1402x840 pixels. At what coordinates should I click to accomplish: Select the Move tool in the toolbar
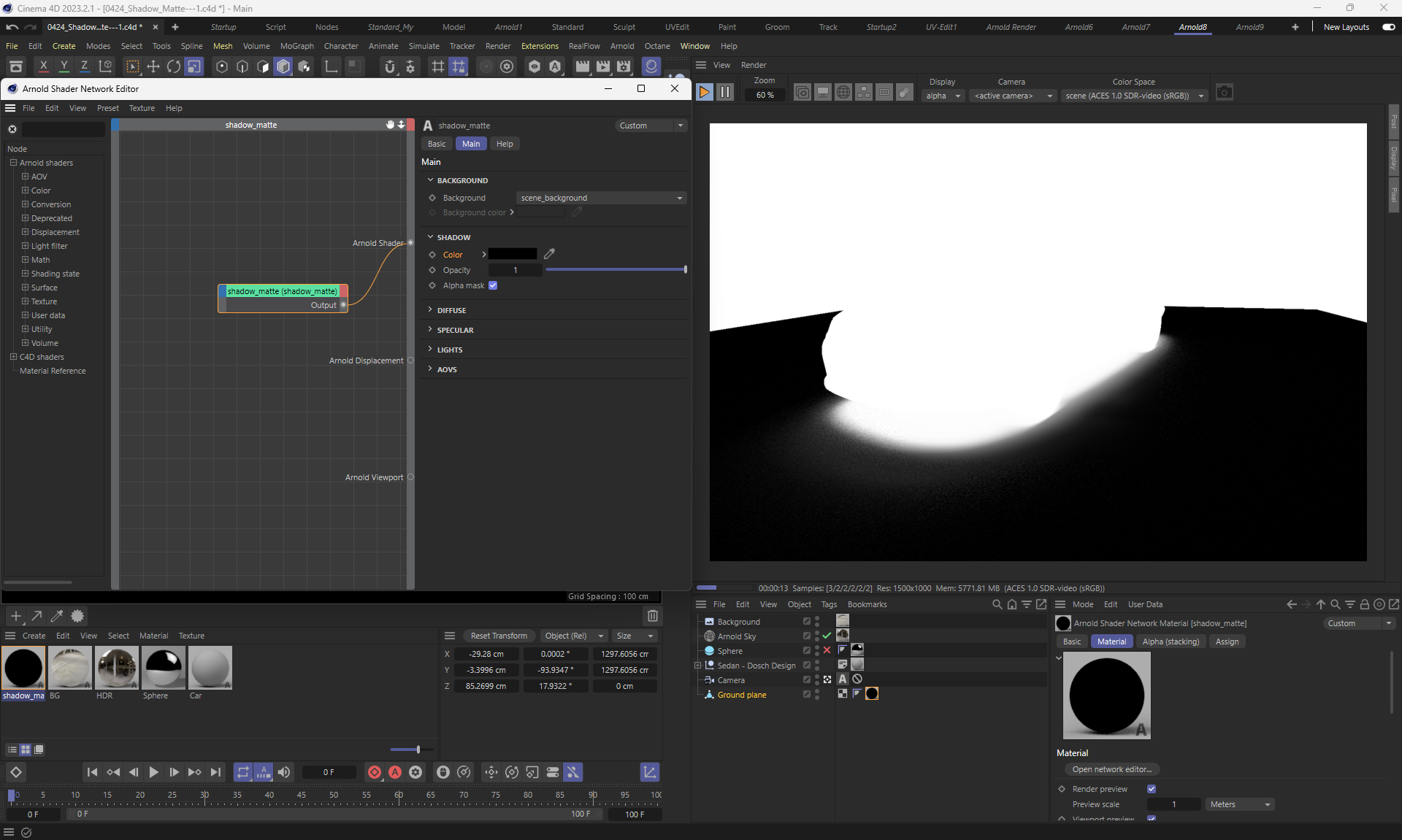pos(153,67)
